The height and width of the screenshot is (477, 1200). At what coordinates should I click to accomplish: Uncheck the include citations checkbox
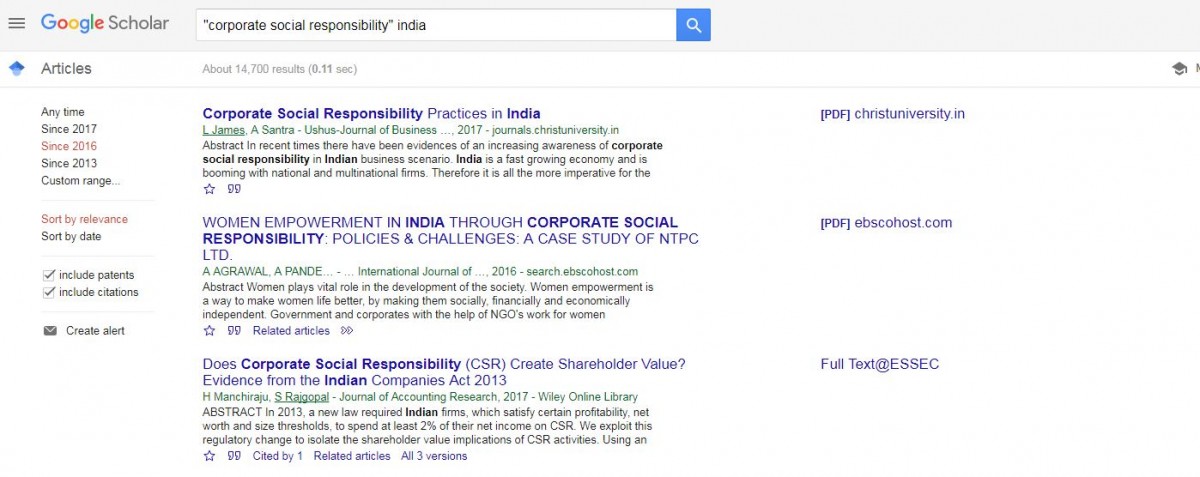pos(49,292)
